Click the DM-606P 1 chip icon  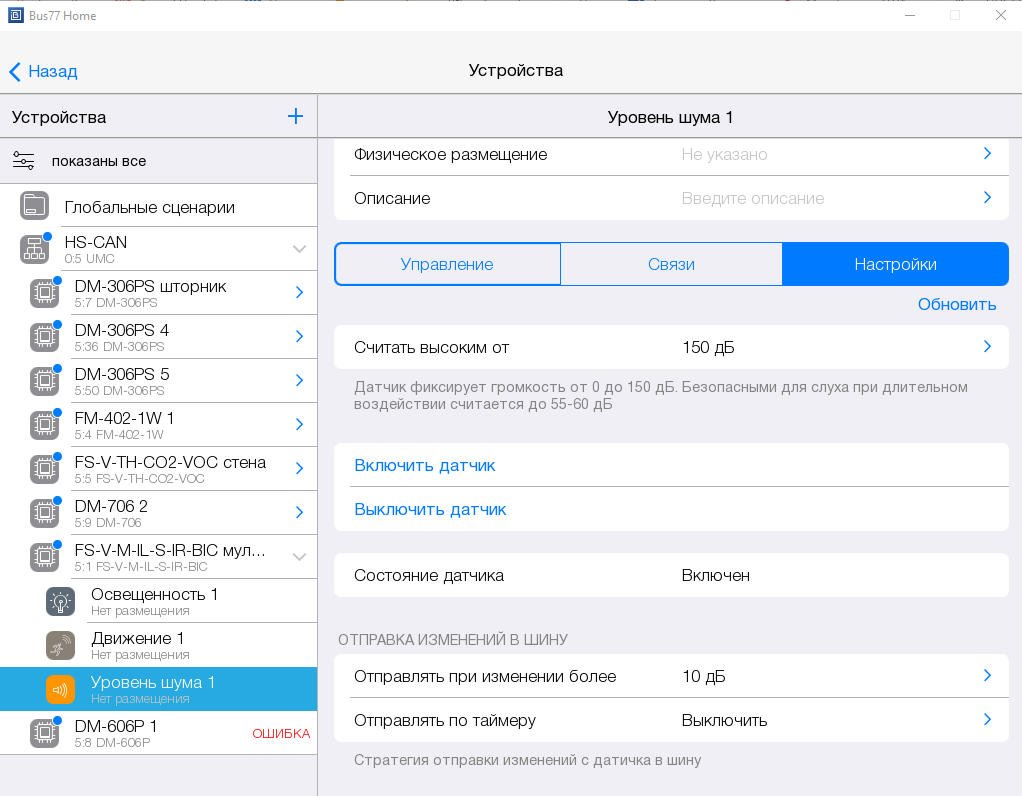click(x=44, y=733)
